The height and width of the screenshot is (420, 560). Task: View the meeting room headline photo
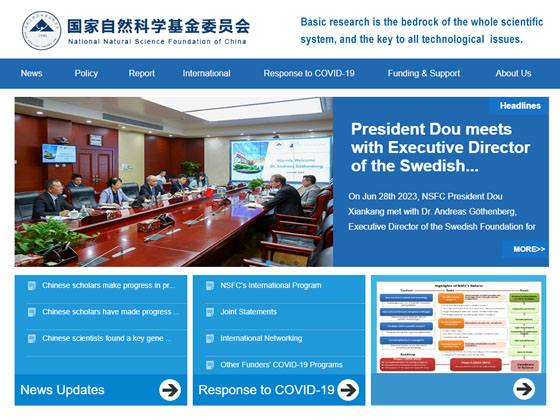tap(174, 182)
